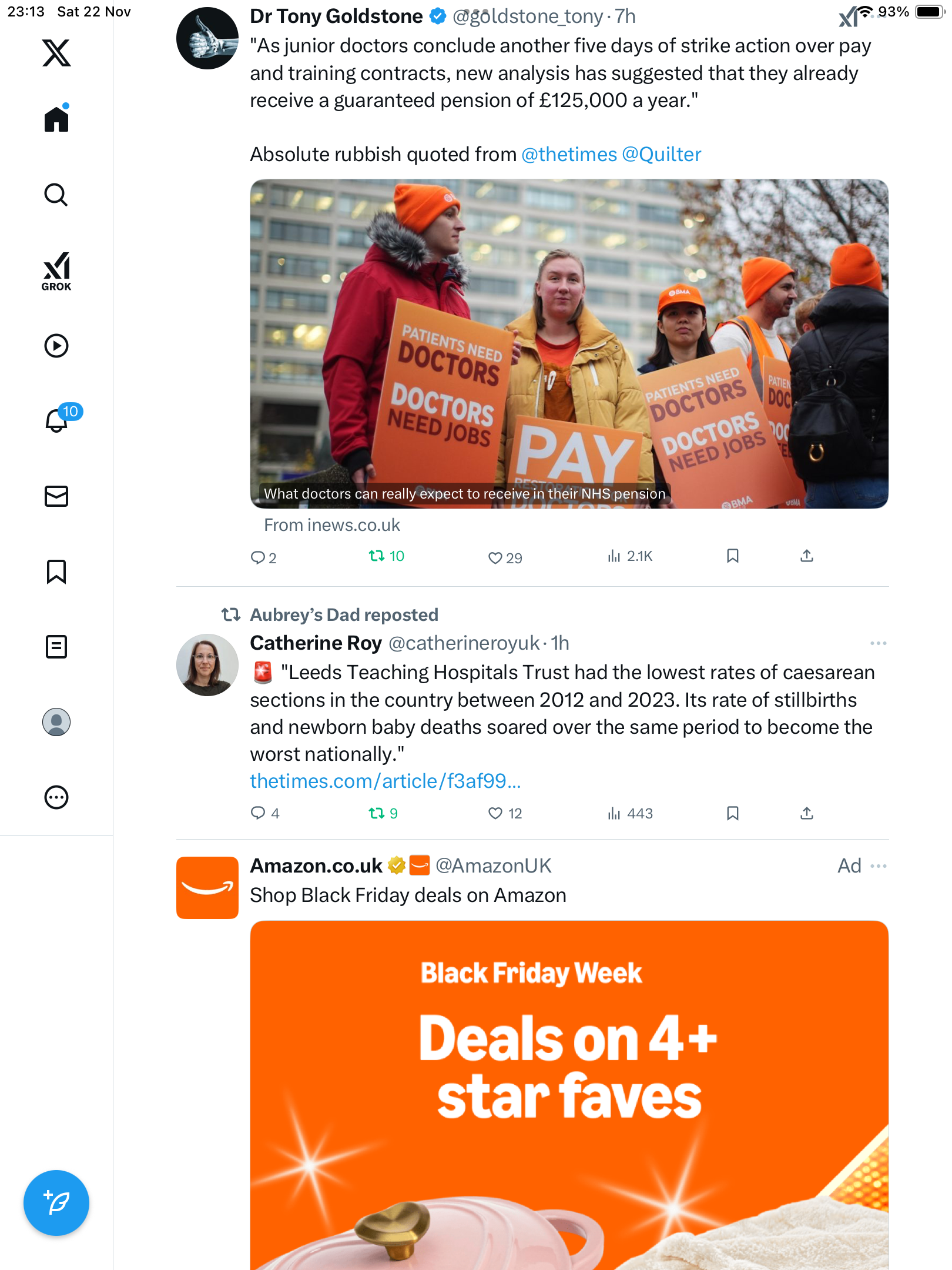Compose a new post
Image resolution: width=952 pixels, height=1270 pixels.
point(56,1203)
